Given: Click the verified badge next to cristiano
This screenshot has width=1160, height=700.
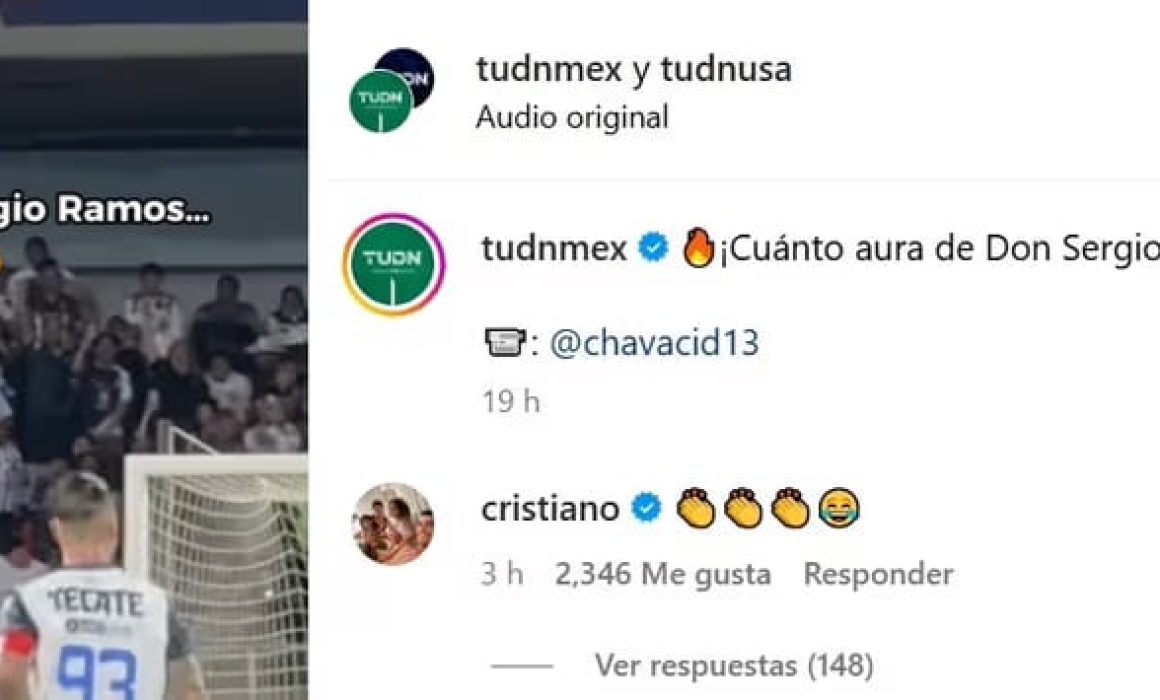Looking at the screenshot, I should click(646, 508).
